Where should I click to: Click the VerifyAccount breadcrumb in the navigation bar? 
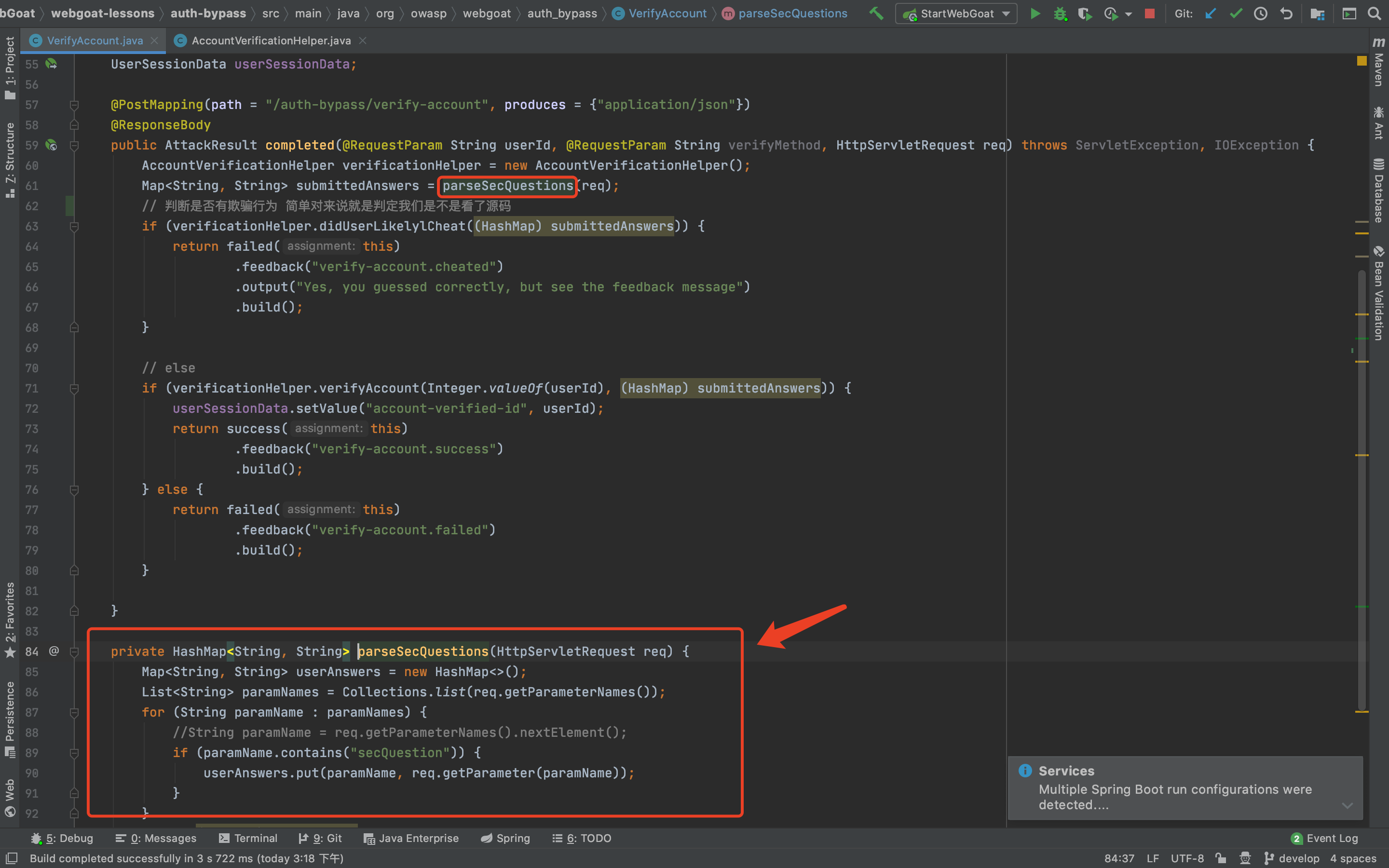(x=667, y=13)
